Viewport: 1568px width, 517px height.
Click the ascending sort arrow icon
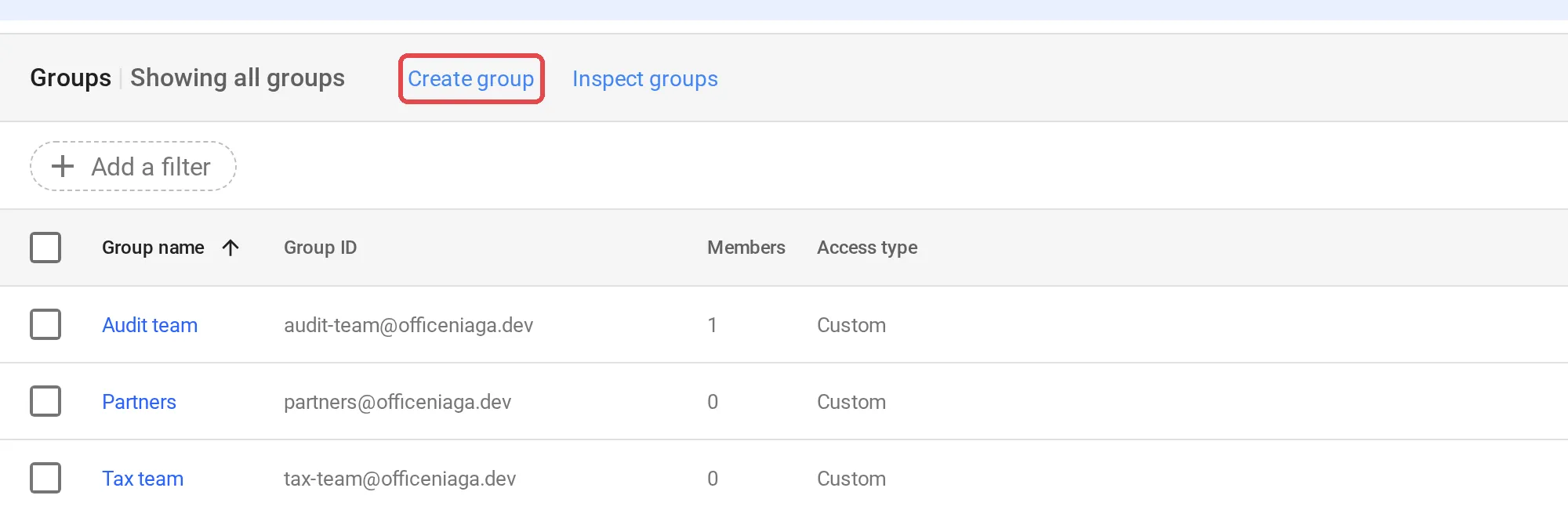(230, 248)
